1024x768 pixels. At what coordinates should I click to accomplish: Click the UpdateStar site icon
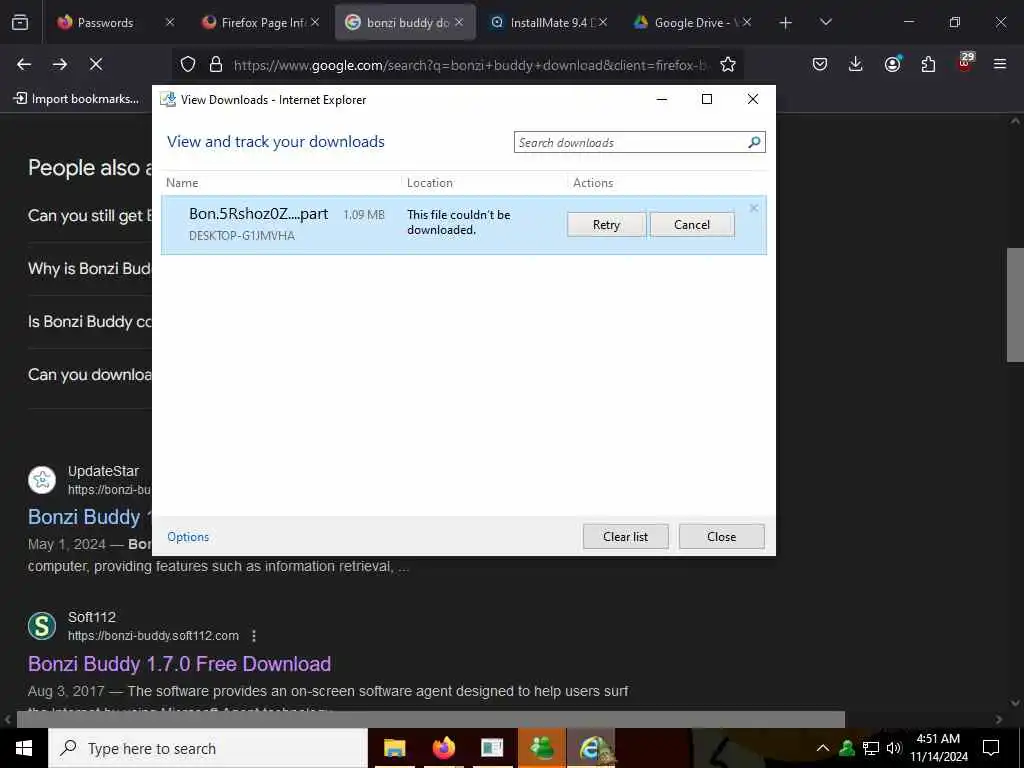coord(42,480)
